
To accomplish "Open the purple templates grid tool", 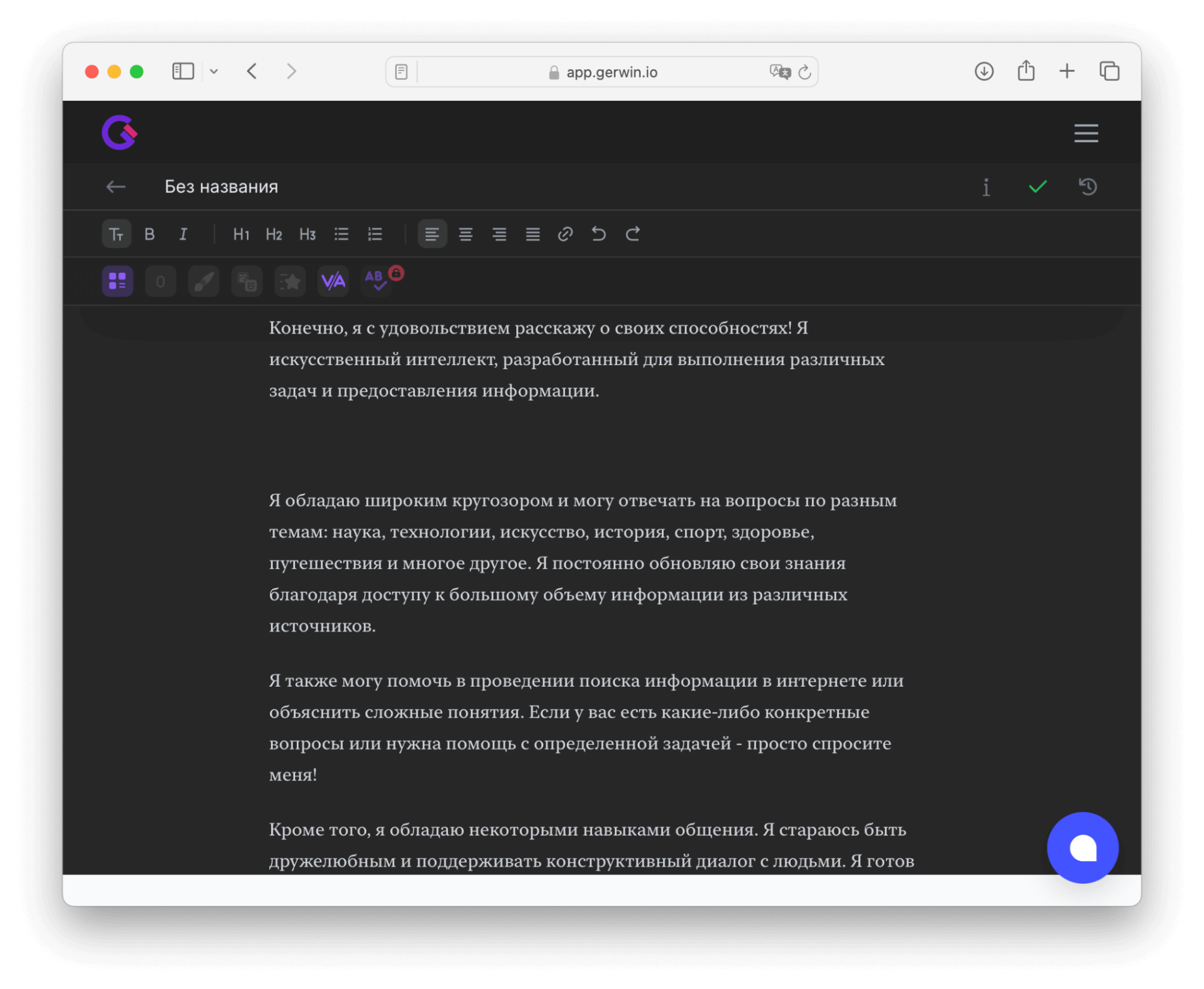I will [117, 281].
